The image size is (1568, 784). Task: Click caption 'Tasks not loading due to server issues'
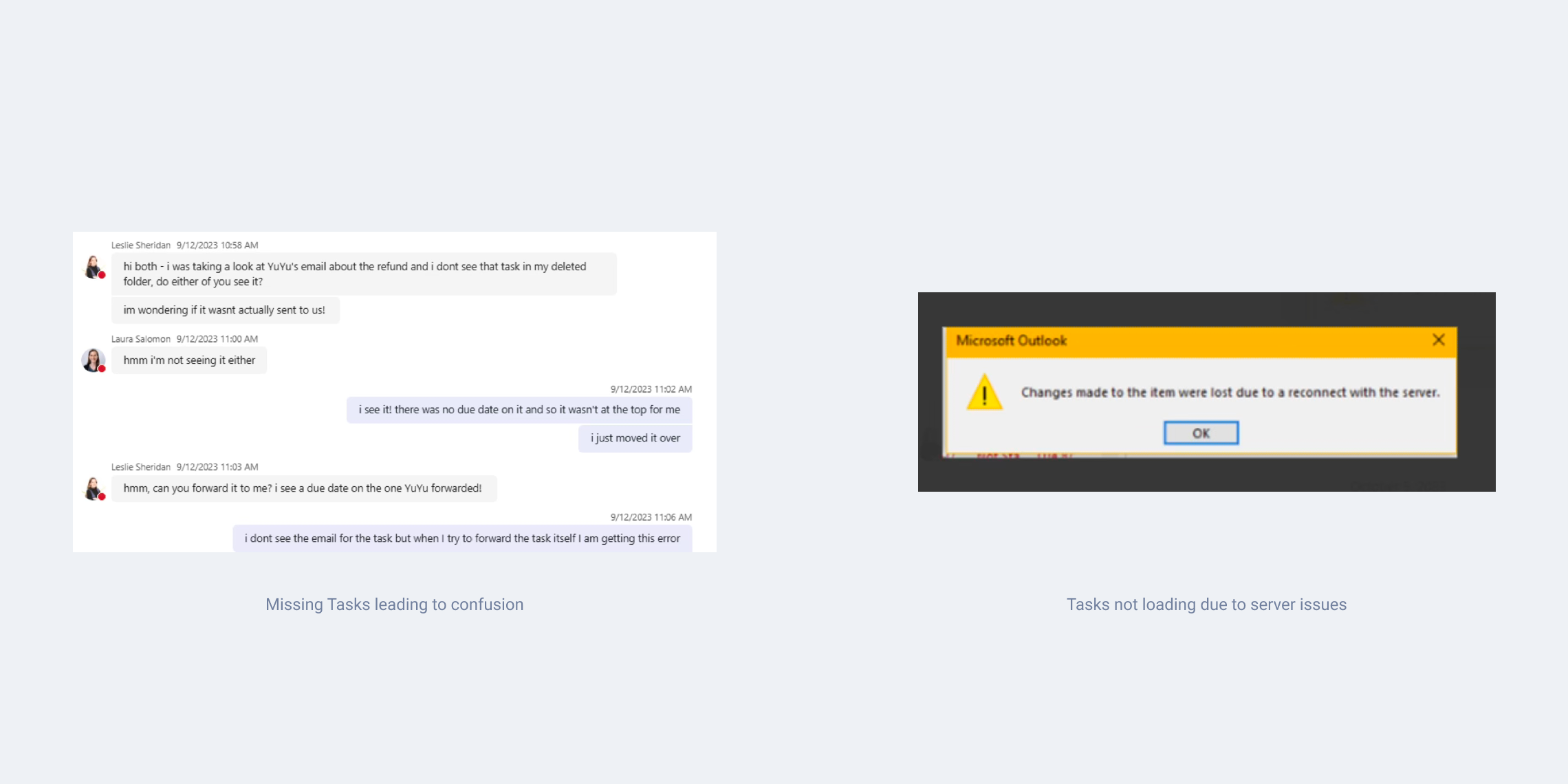click(x=1206, y=605)
